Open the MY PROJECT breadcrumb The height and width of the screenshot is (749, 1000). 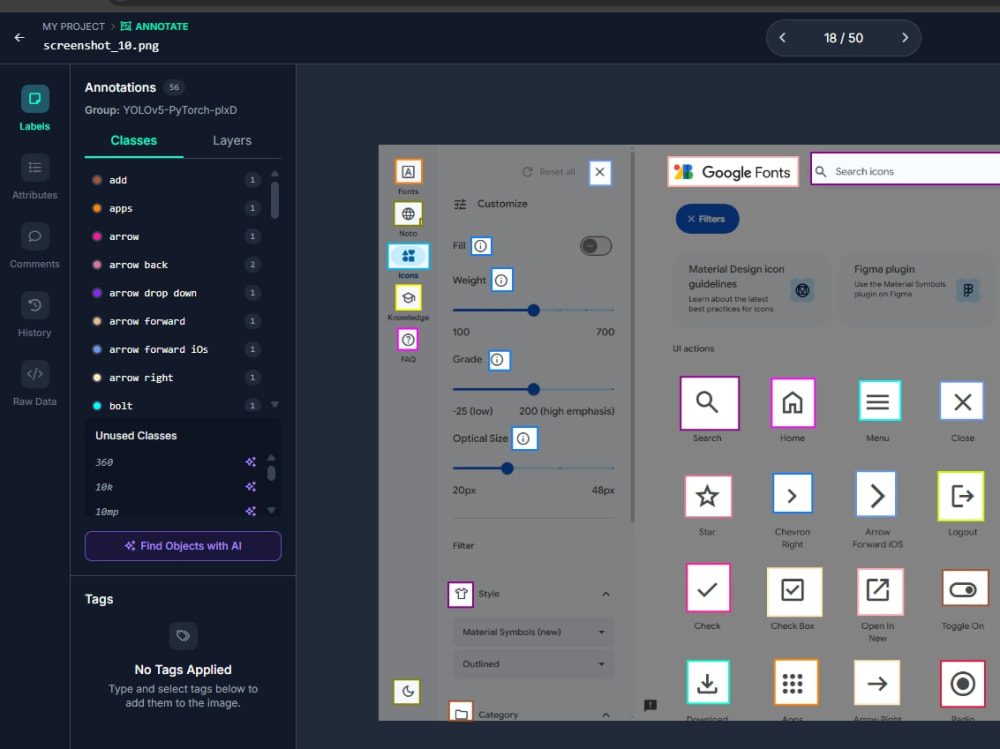pyautogui.click(x=73, y=27)
